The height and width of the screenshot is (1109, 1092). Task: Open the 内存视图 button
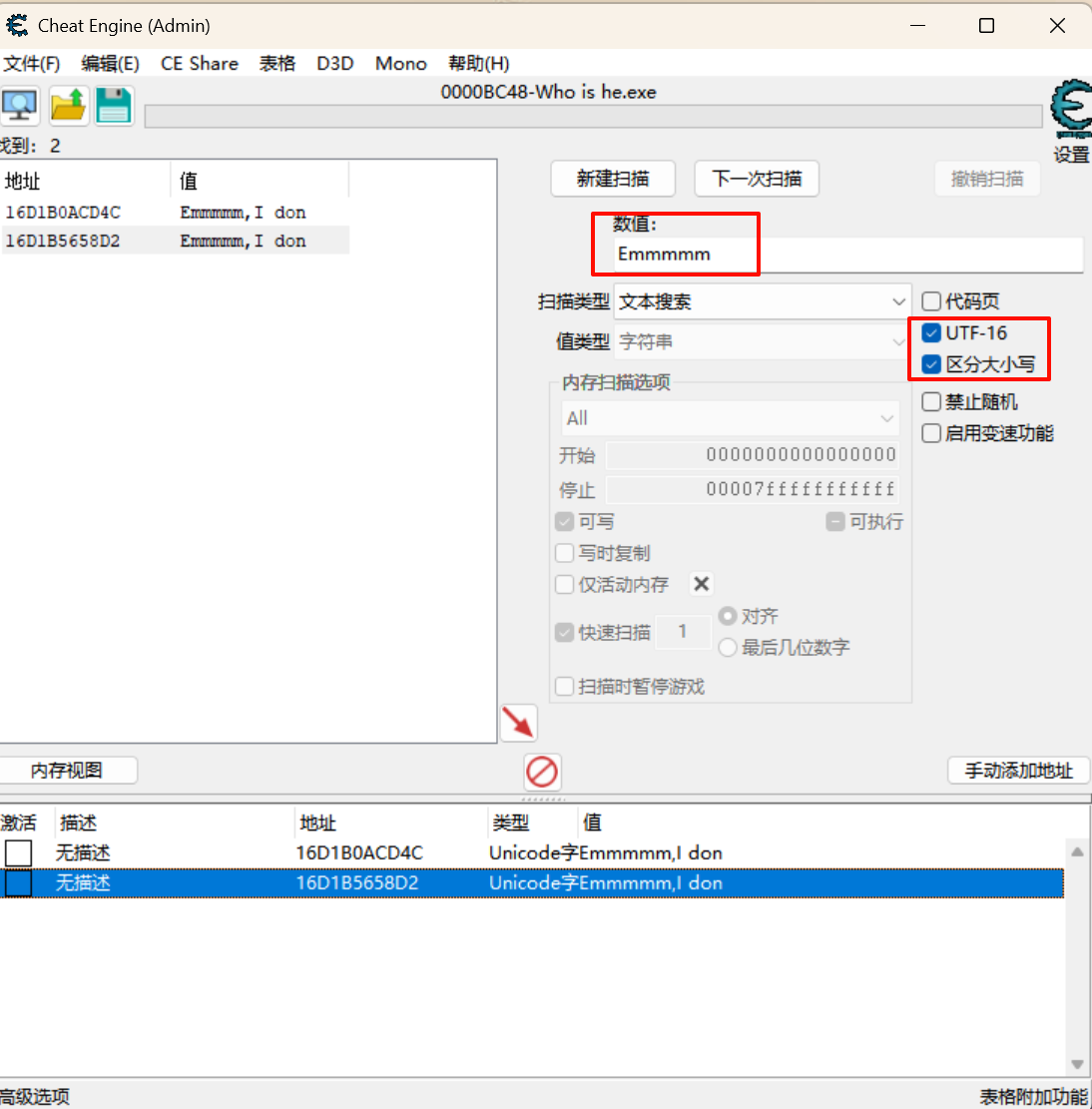tap(67, 770)
